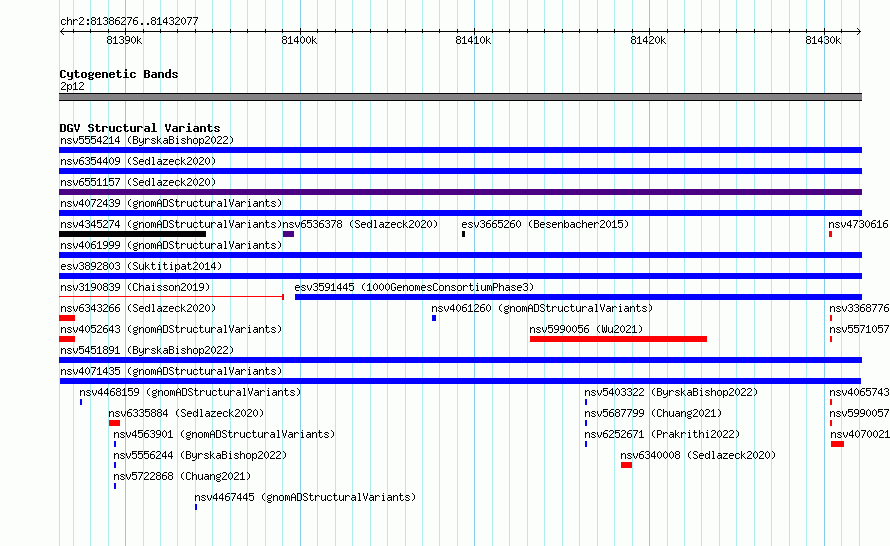Click the chr2:81386276..81432077 region label
This screenshot has height=546, width=890.
point(129,21)
